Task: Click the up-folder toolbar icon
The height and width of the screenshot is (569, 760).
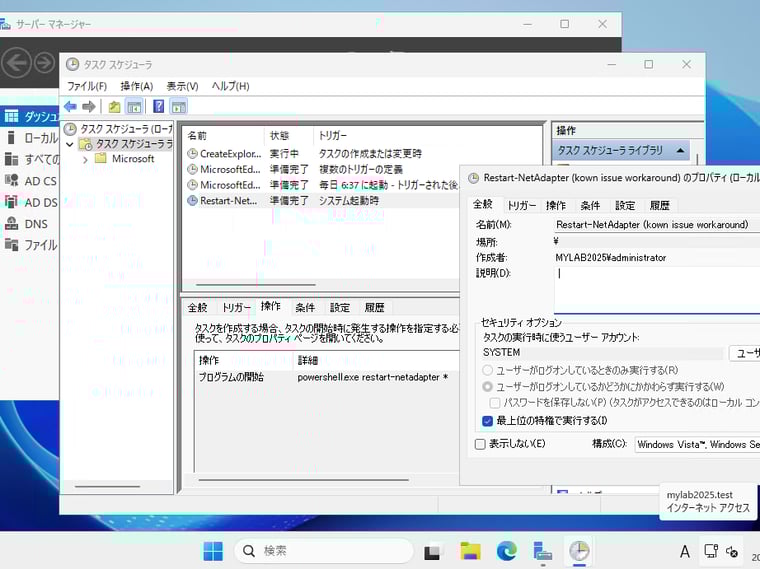Action: click(x=114, y=107)
